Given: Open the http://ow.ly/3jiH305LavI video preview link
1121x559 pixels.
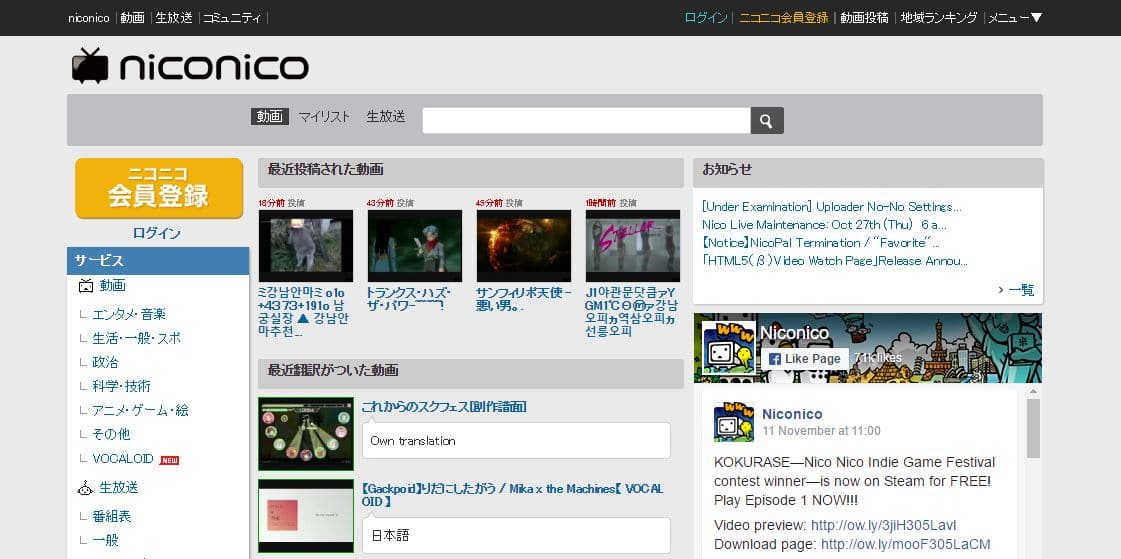Looking at the screenshot, I should (x=883, y=525).
